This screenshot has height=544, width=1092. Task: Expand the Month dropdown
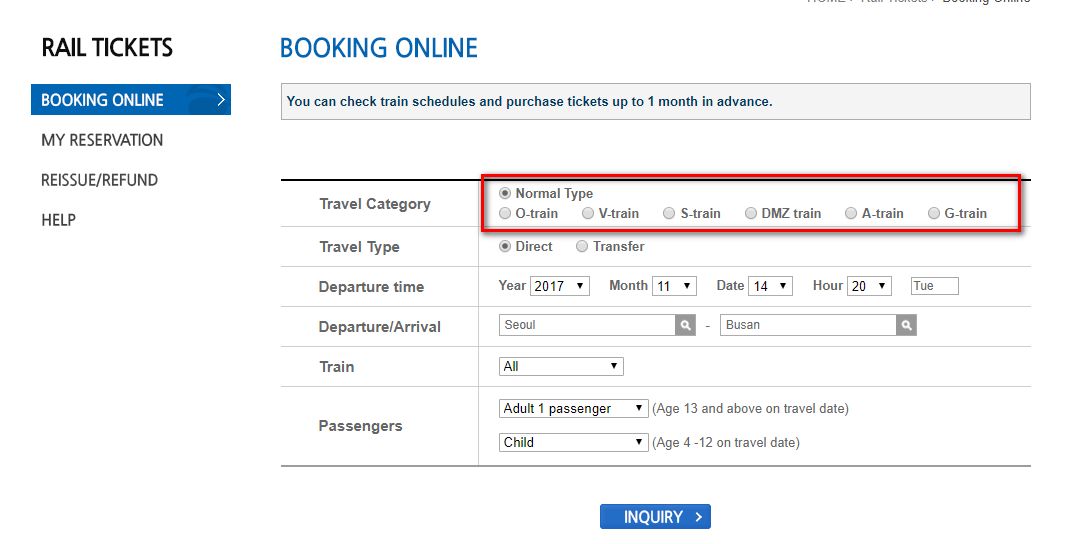point(674,286)
